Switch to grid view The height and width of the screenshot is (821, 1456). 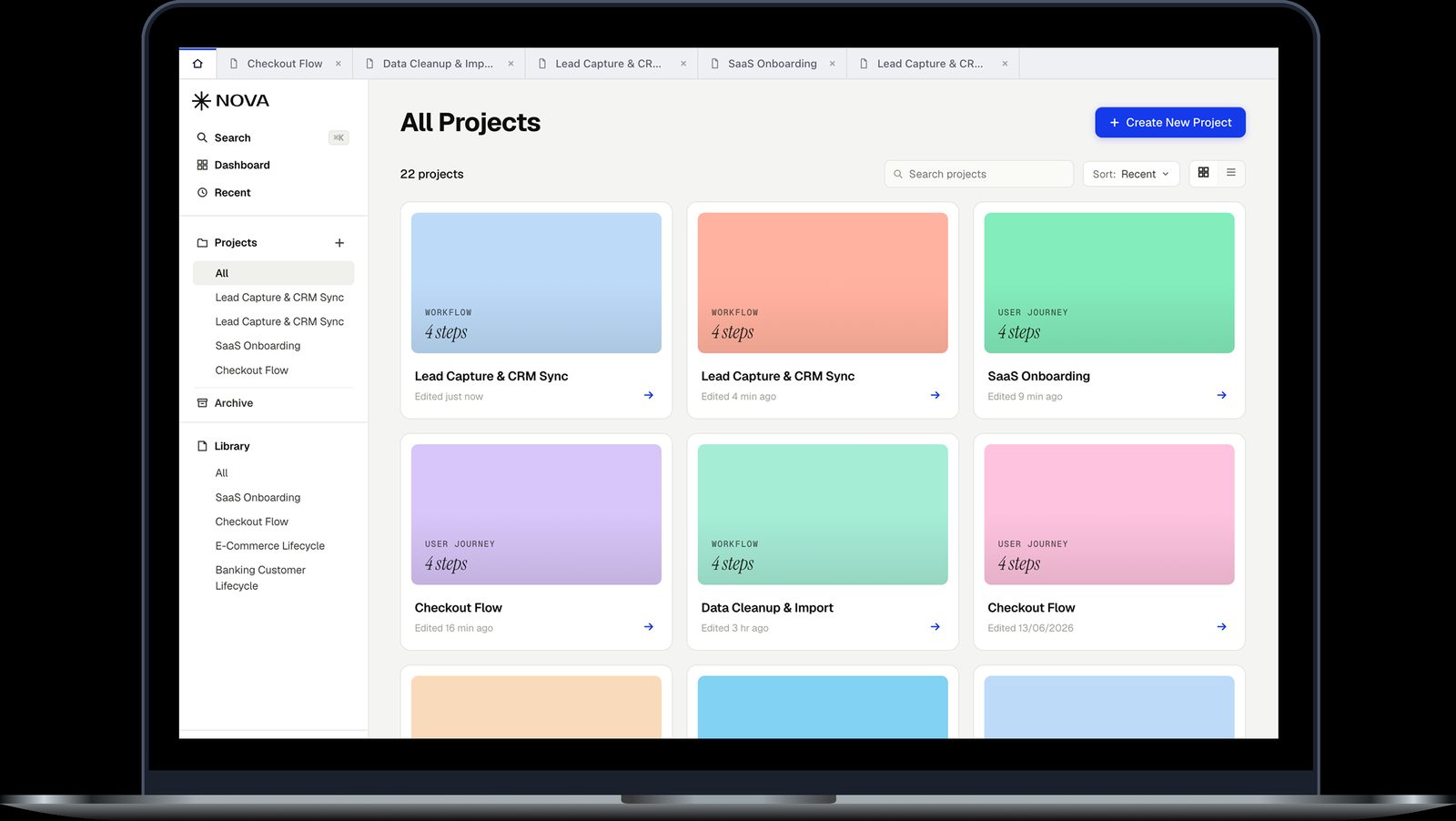pos(1203,173)
